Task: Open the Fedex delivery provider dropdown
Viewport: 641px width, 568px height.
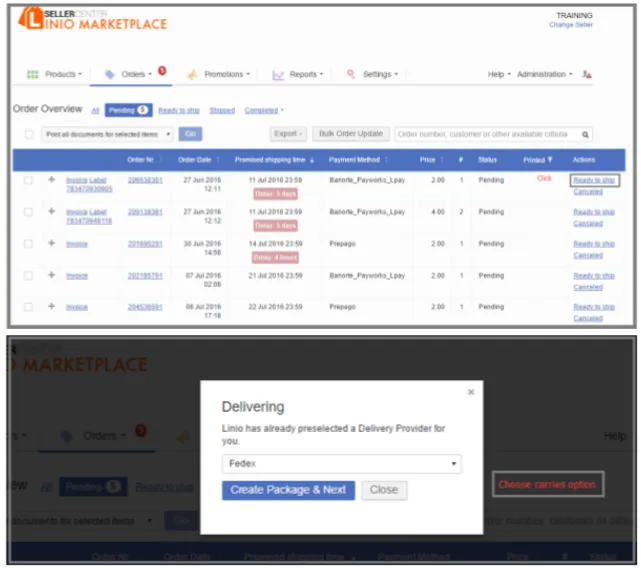Action: pyautogui.click(x=342, y=464)
